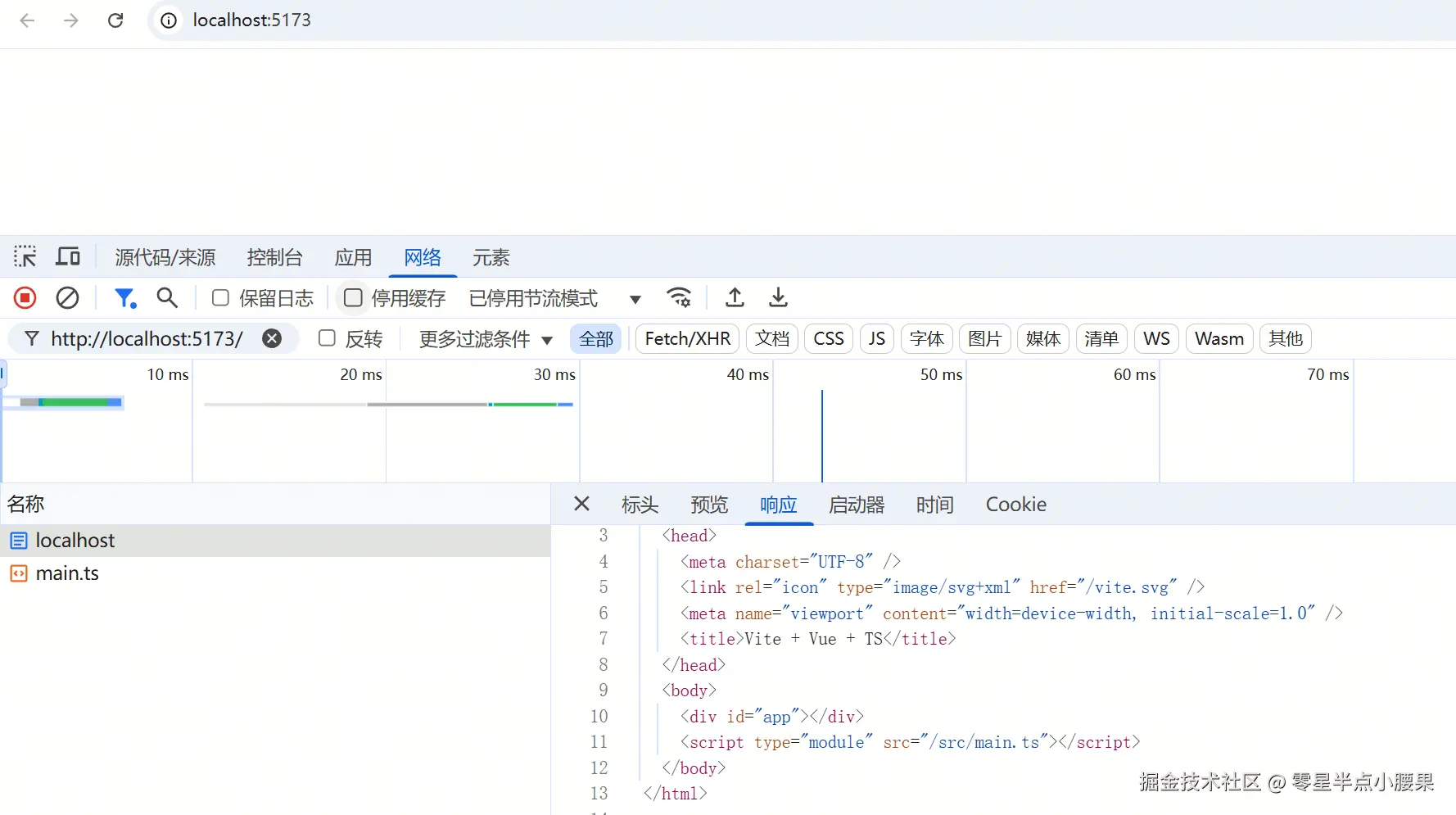Expand the 更多过滤条件 dropdown
This screenshot has width=1456, height=815.
(486, 339)
